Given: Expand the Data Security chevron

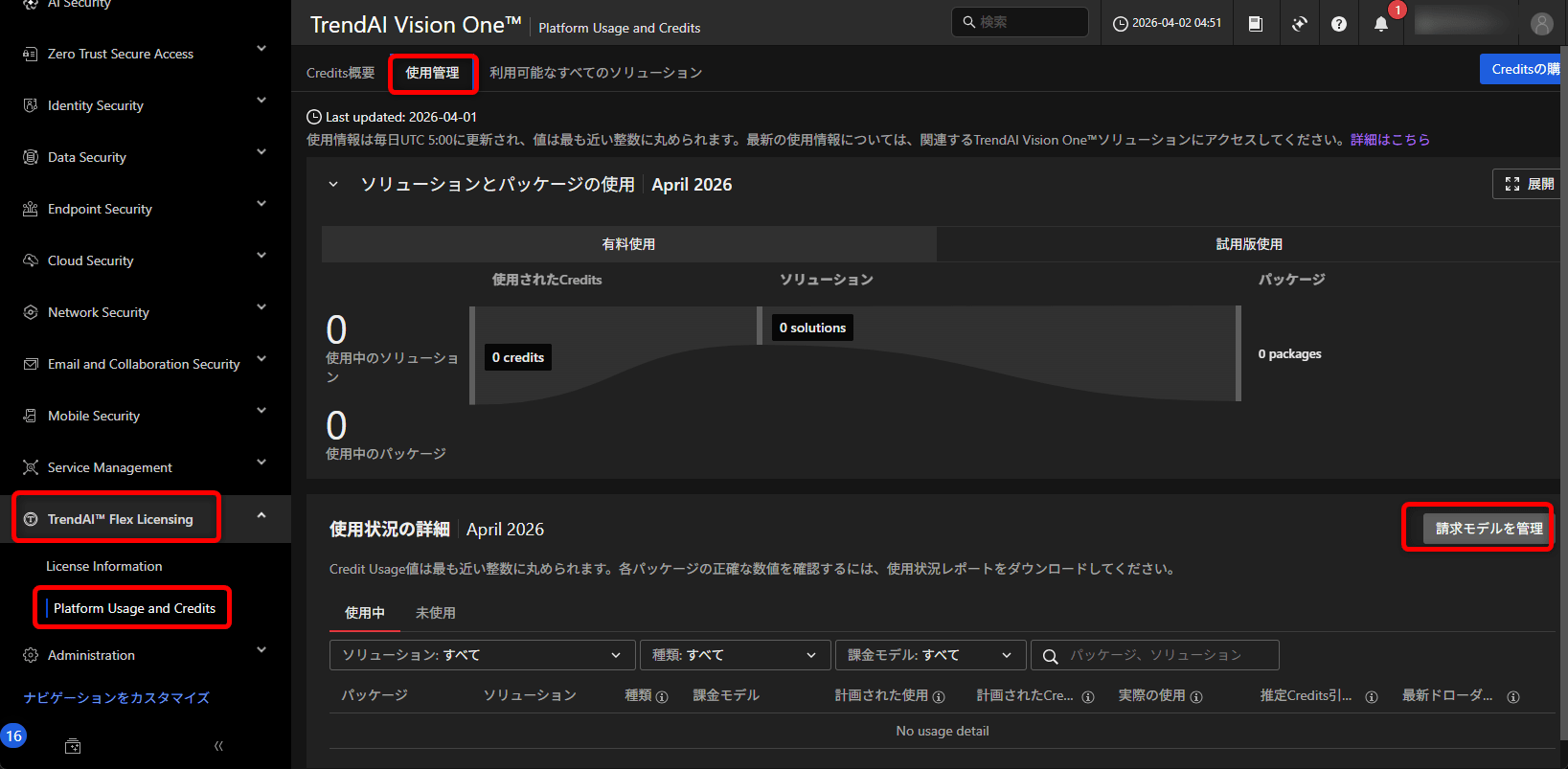Looking at the screenshot, I should 261,152.
